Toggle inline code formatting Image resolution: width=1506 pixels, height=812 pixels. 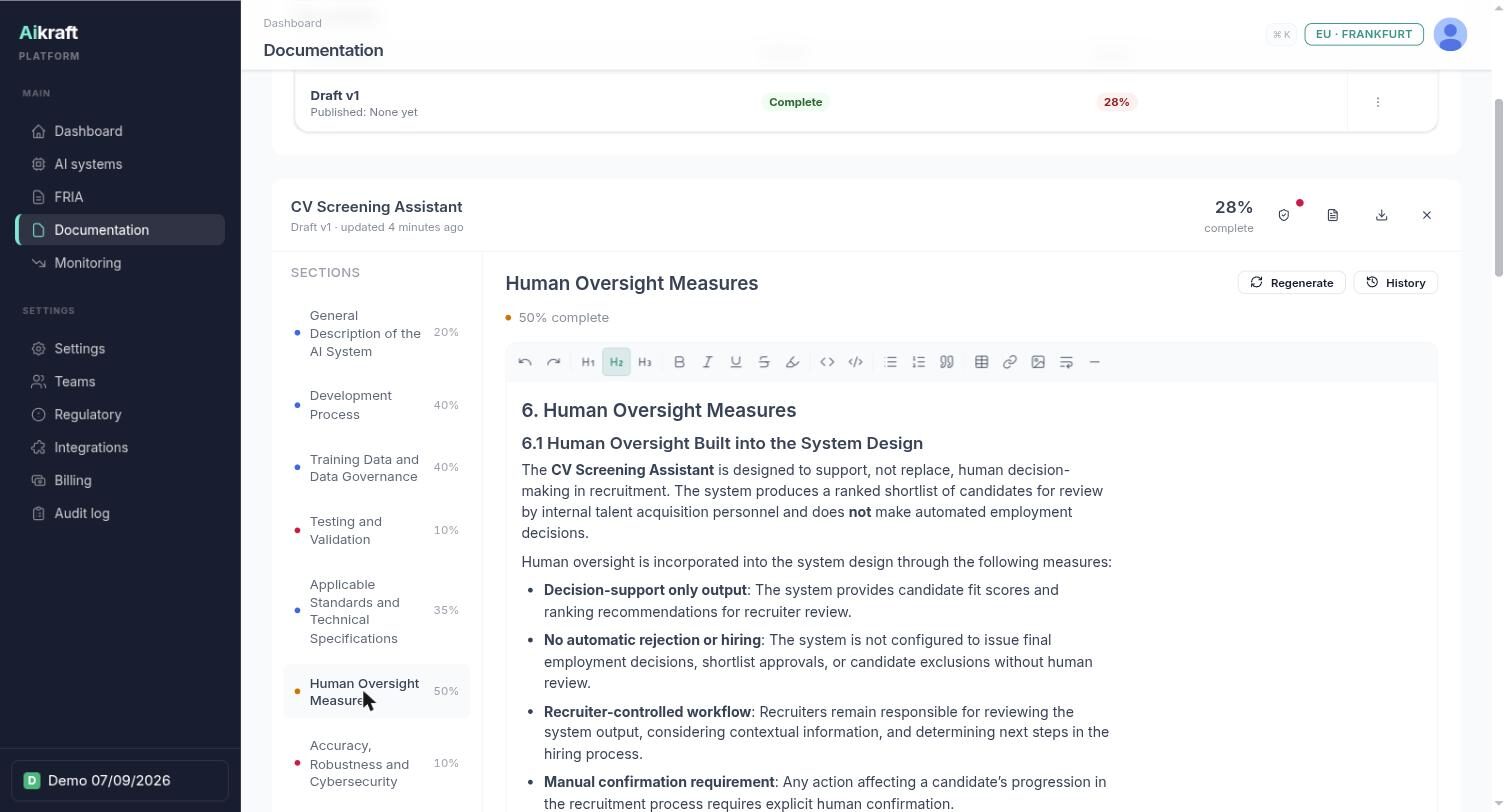pos(827,362)
